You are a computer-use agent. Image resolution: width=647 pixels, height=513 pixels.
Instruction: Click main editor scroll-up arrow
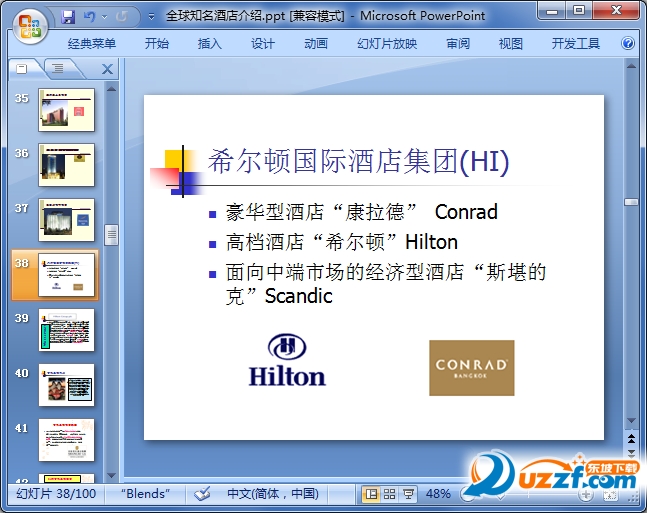tap(631, 66)
